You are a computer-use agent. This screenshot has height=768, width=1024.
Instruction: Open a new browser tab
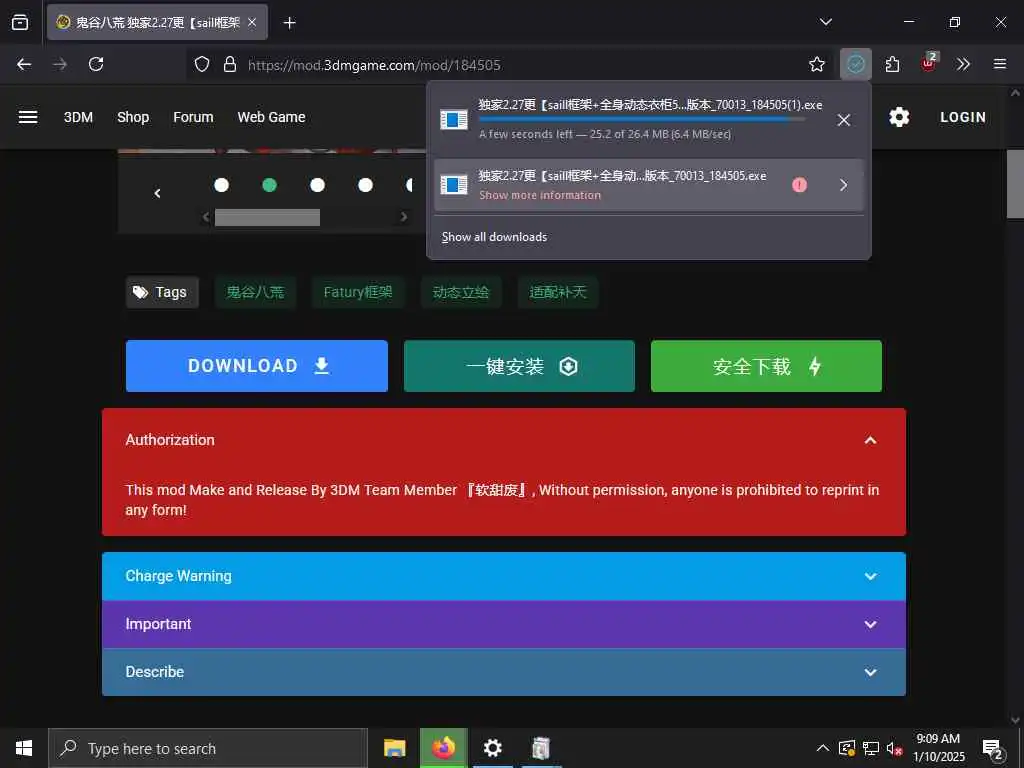pos(289,23)
